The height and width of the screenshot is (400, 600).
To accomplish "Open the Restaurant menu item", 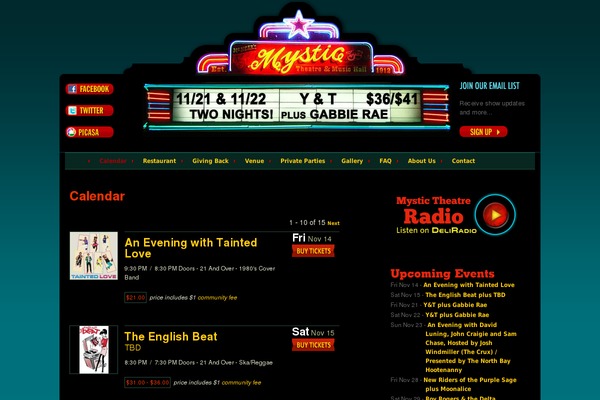I will (159, 161).
